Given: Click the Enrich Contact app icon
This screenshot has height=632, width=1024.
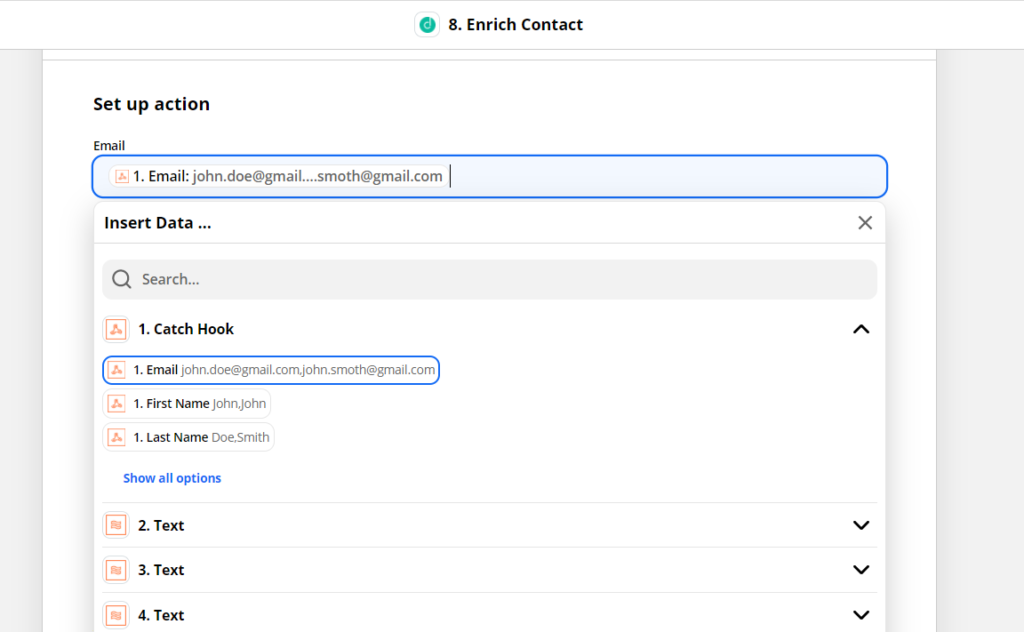Looking at the screenshot, I should (427, 25).
